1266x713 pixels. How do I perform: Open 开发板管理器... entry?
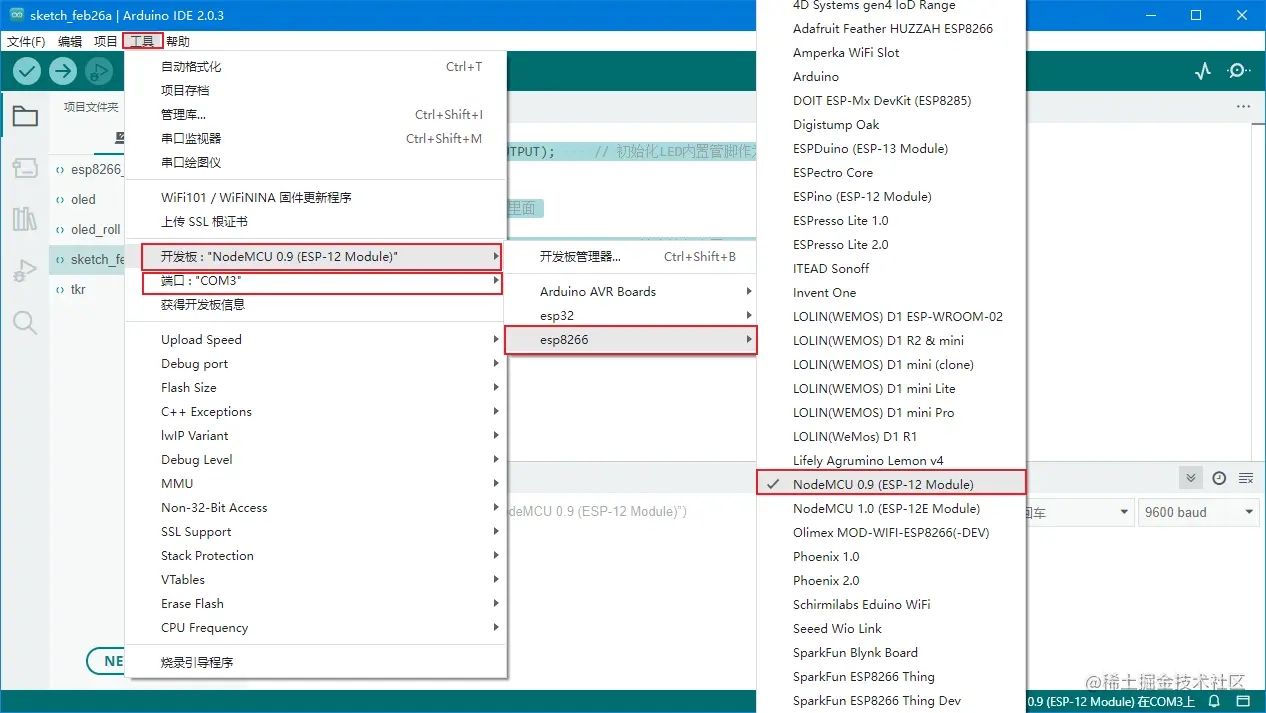631,257
